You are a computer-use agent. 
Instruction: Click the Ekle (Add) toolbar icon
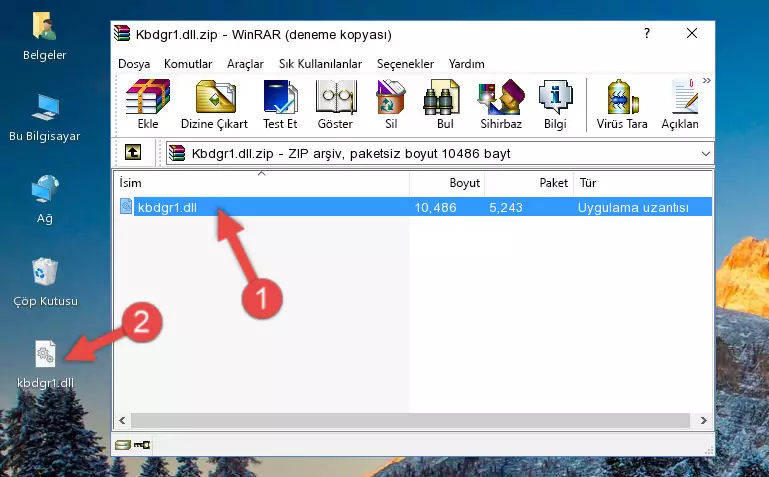click(148, 97)
